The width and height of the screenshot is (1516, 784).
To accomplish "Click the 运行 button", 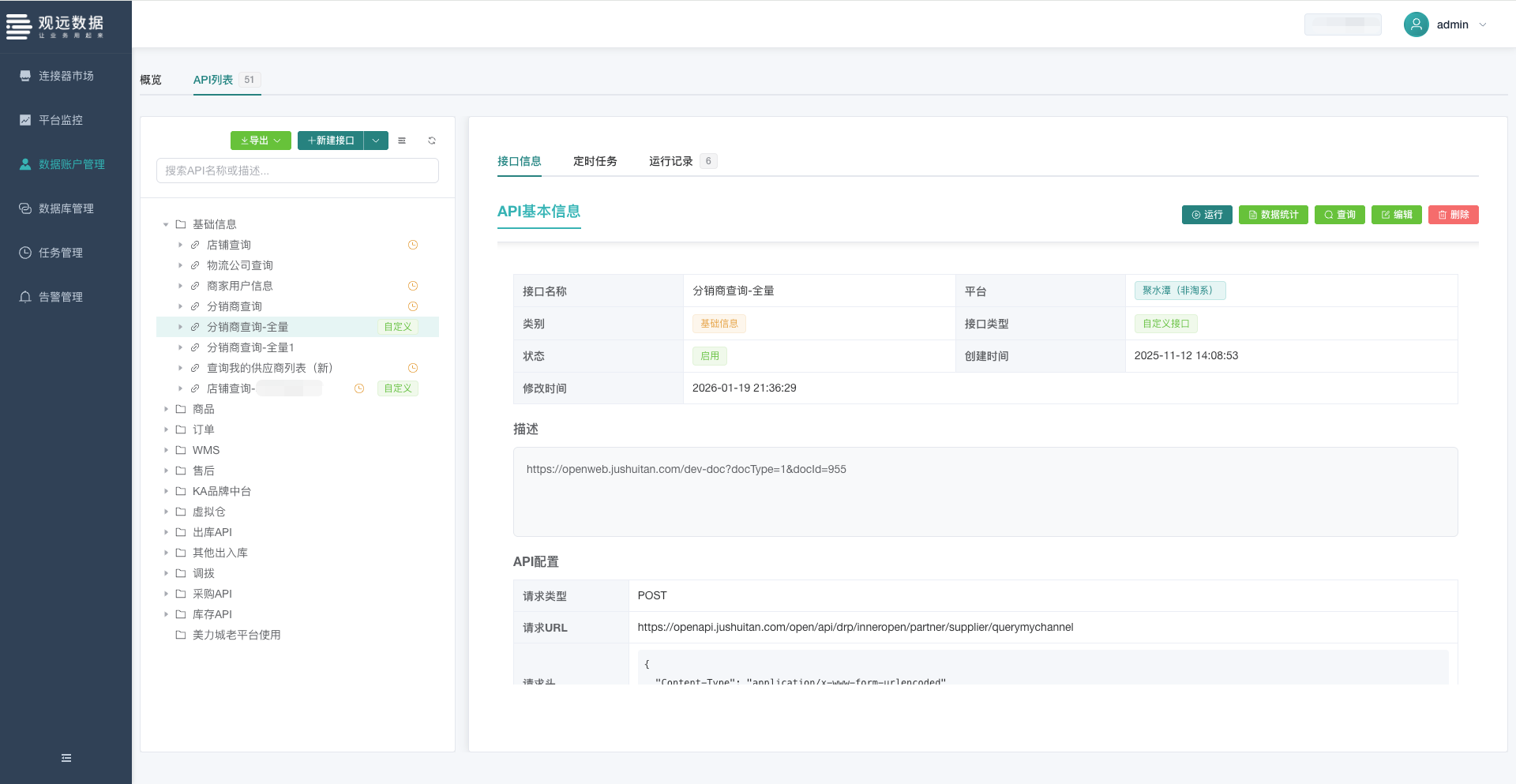I will point(1206,215).
